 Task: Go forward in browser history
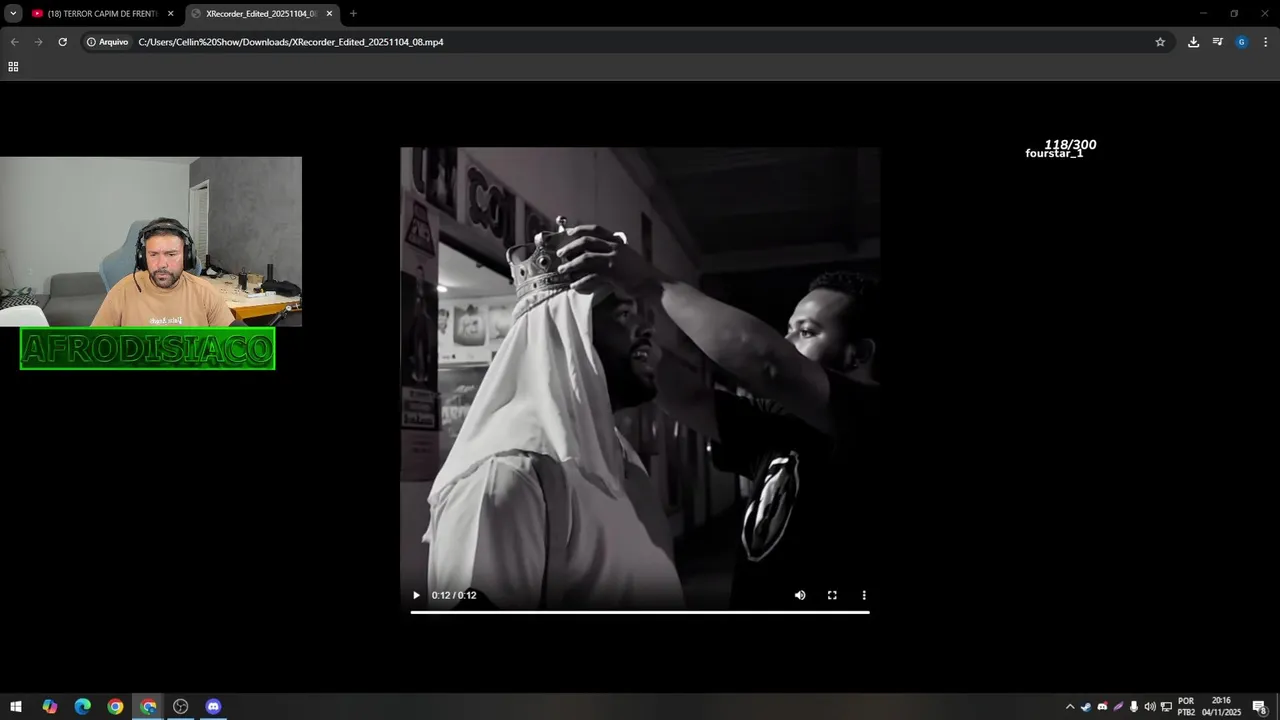click(38, 42)
